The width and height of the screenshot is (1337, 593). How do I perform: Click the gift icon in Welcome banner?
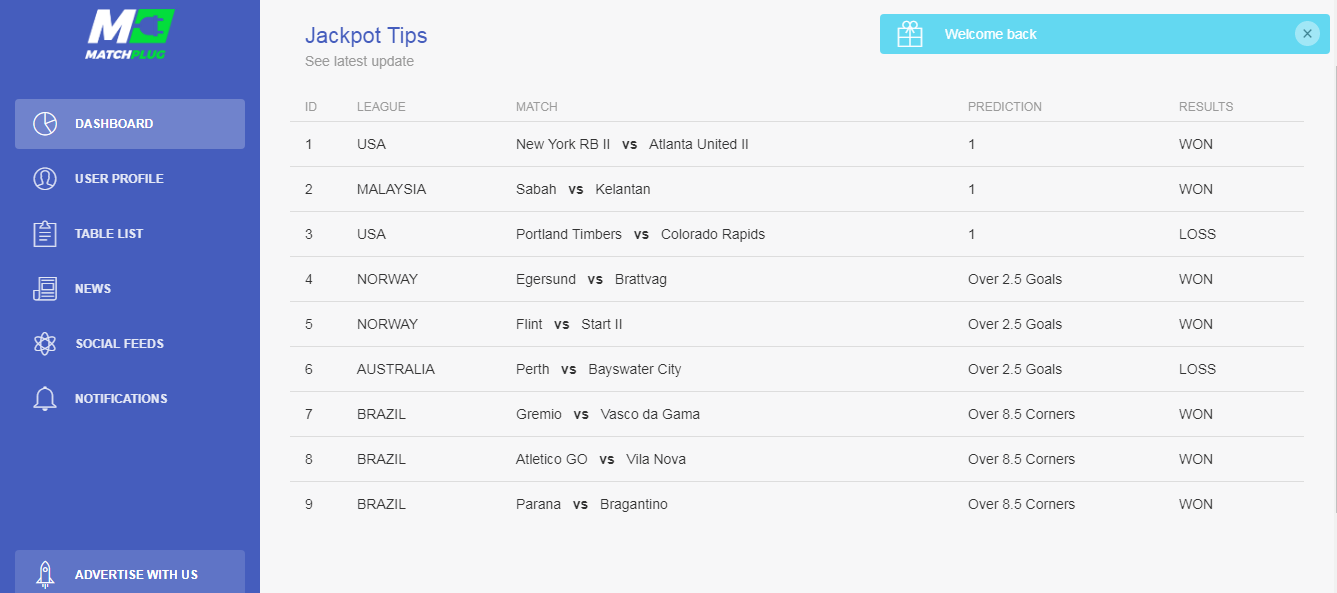(x=910, y=34)
